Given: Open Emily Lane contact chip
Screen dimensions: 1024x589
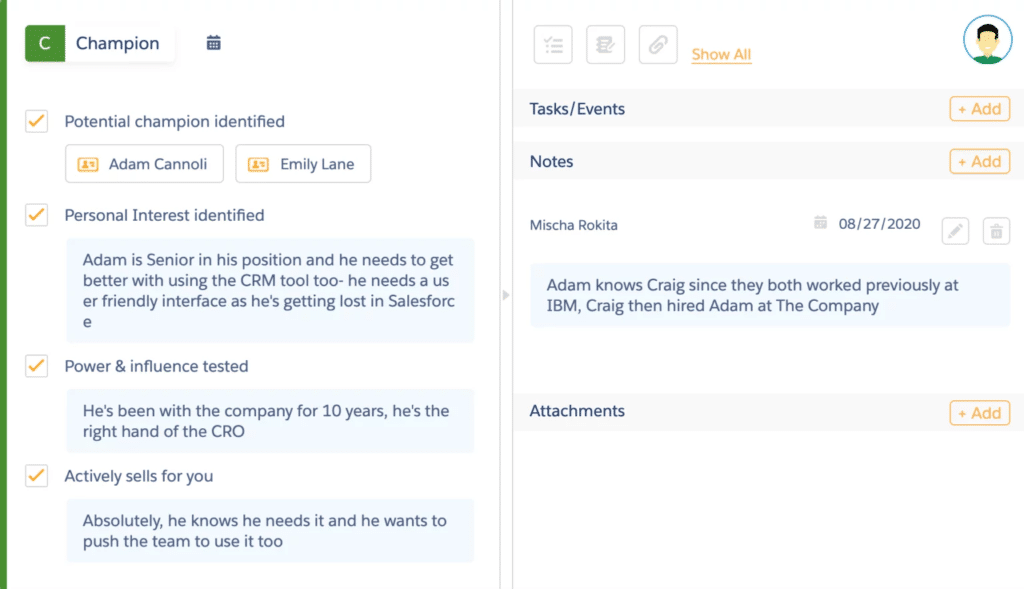Looking at the screenshot, I should (x=303, y=164).
